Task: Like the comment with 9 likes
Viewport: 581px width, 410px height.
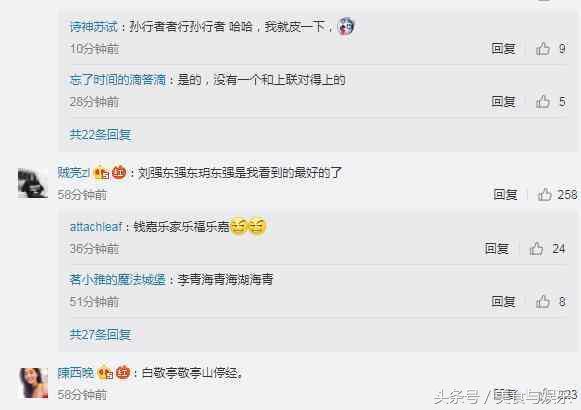Action: [543, 49]
